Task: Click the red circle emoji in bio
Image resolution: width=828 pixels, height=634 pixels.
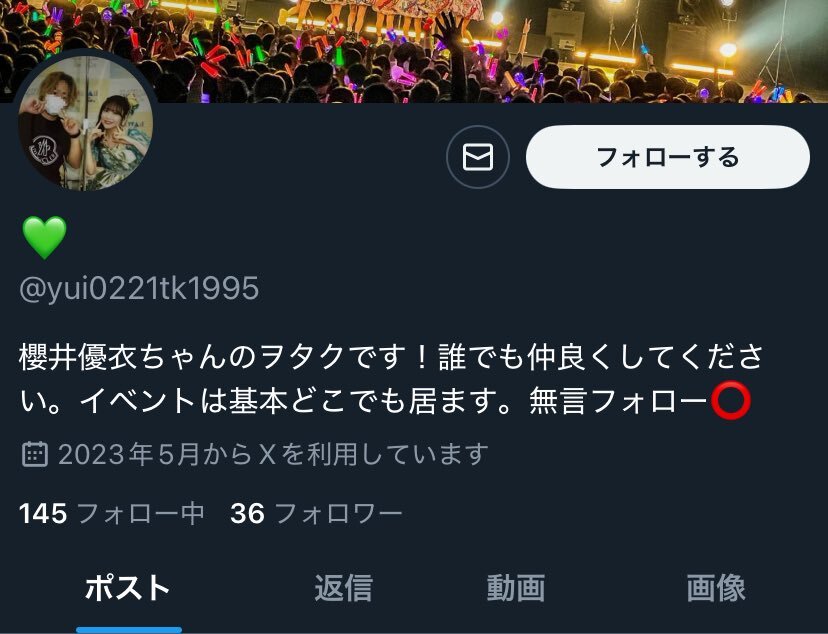Action: (731, 401)
